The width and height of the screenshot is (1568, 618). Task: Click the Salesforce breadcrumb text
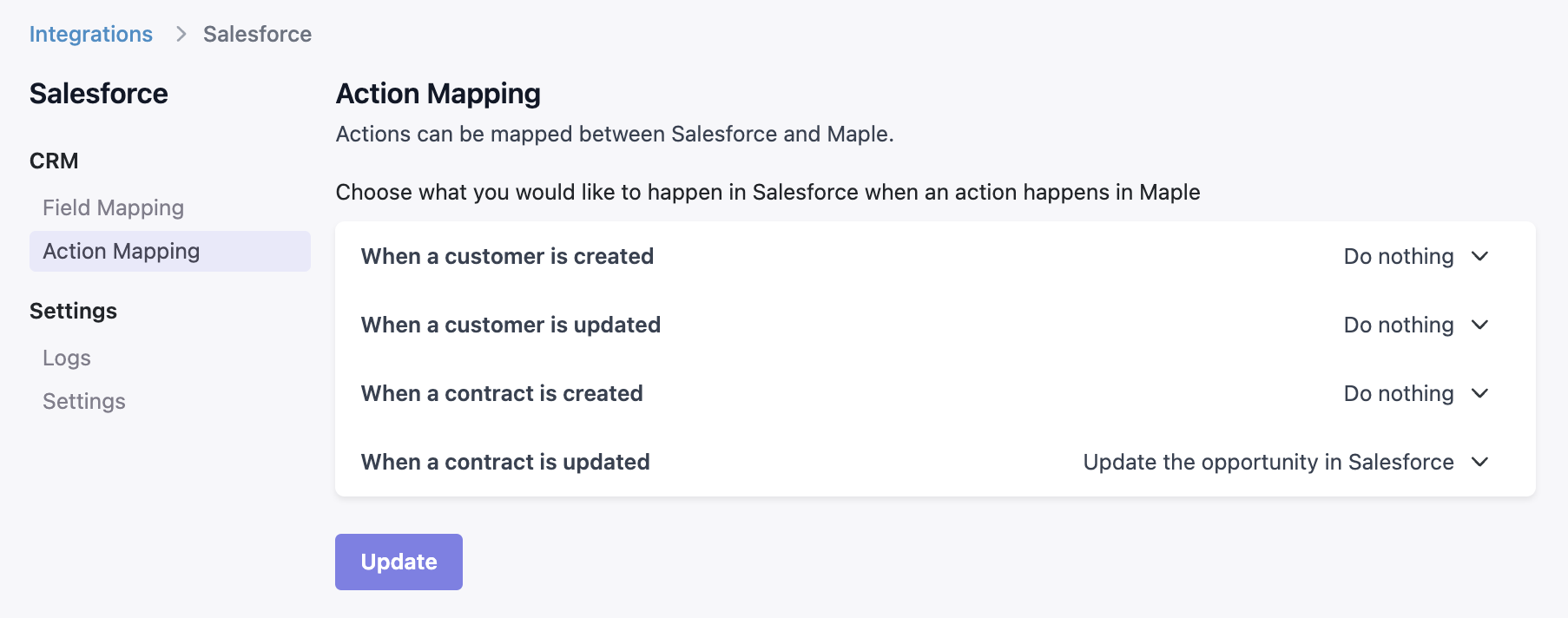coord(257,34)
